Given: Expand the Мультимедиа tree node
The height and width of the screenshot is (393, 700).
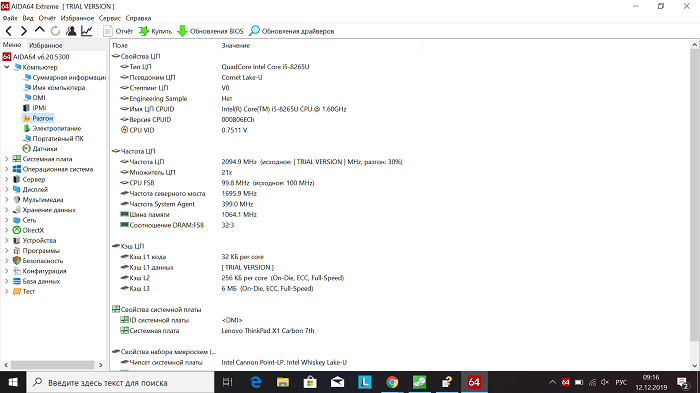Looking at the screenshot, I should coord(7,200).
